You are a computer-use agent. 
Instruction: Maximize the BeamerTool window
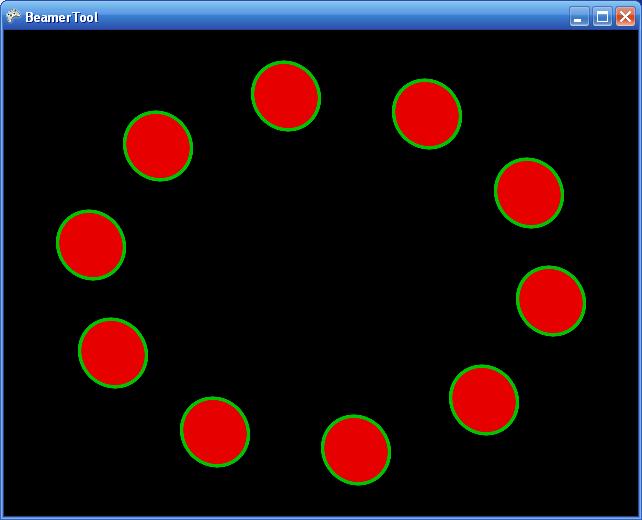tap(602, 17)
